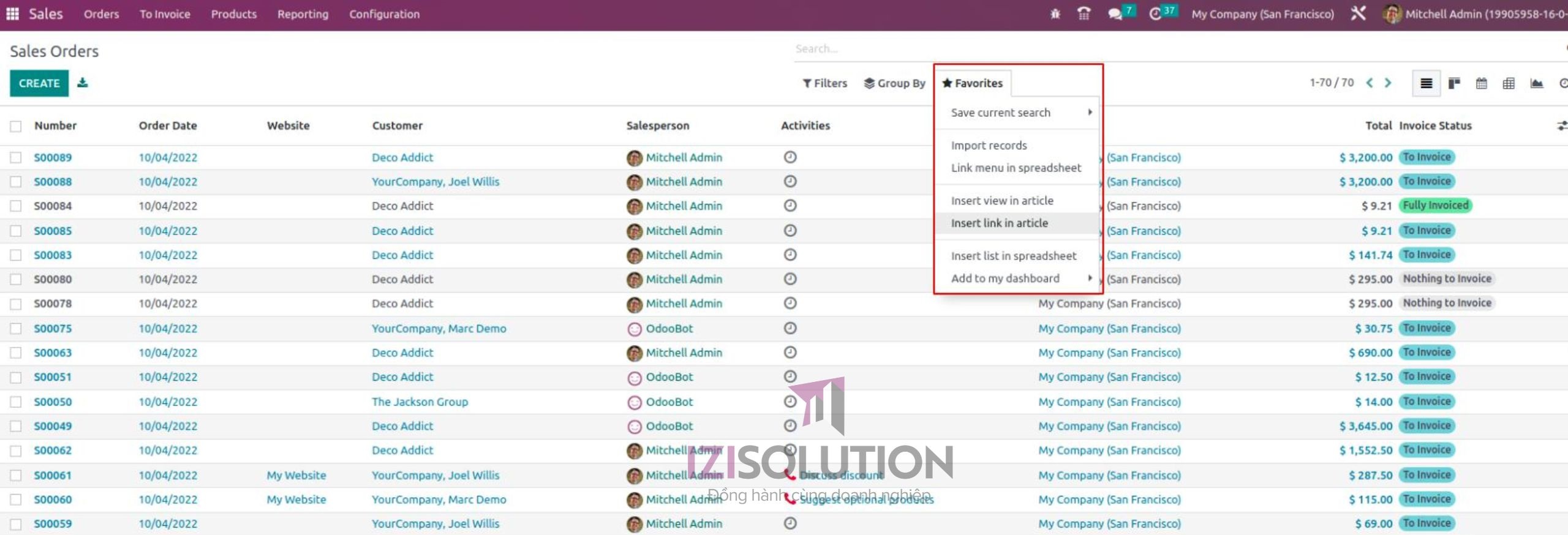The width and height of the screenshot is (1568, 535).
Task: Click phone activity icon for S00061
Action: coord(790,475)
